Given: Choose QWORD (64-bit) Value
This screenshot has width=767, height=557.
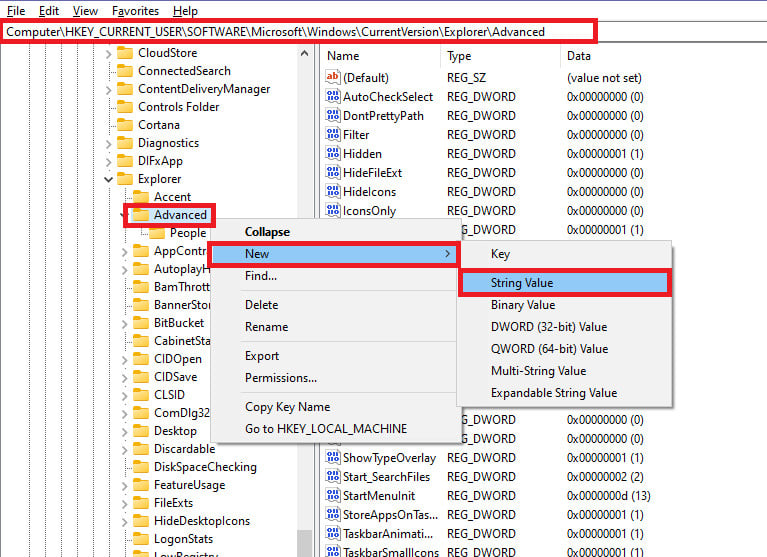Looking at the screenshot, I should 565,349.
